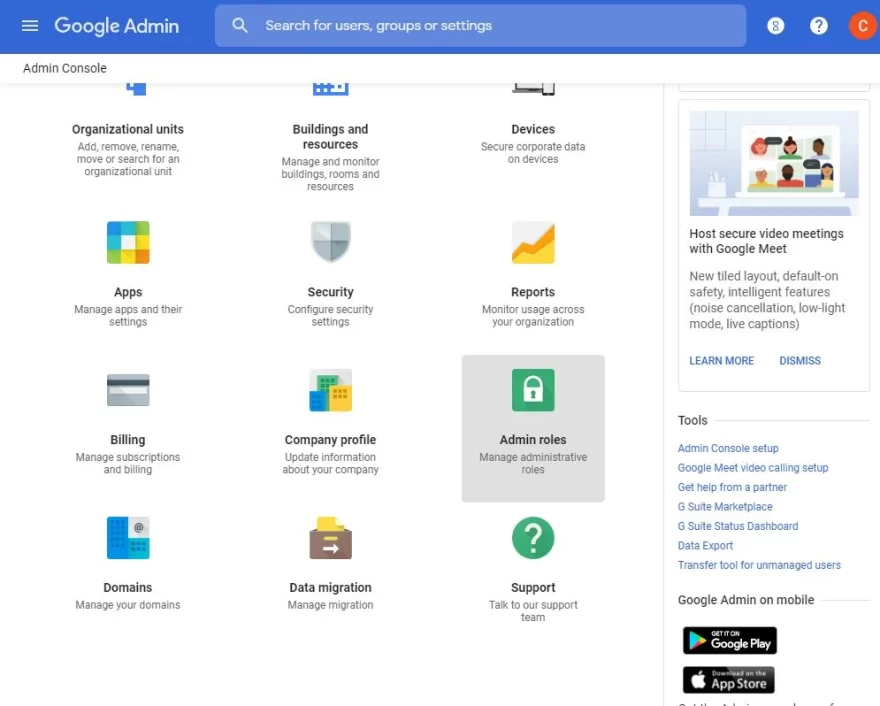Select the Apps title
Screen dimensions: 880x706
click(128, 292)
